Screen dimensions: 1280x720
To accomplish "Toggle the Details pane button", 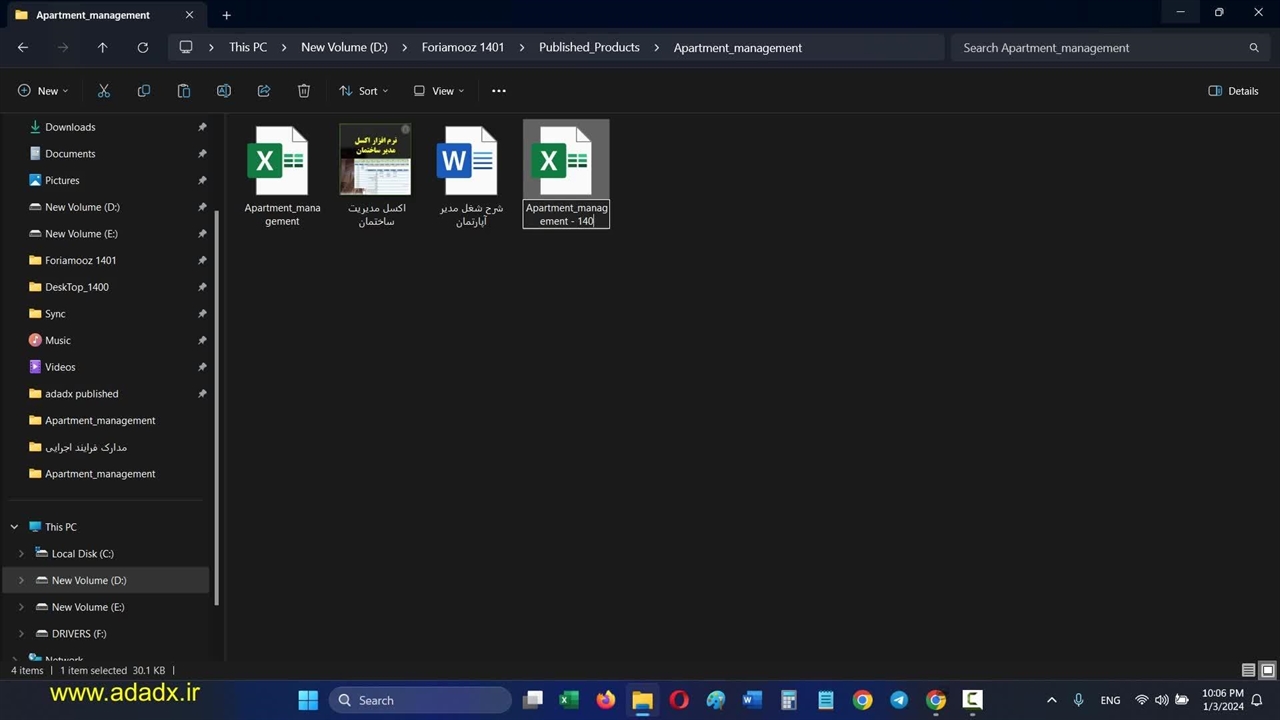I will (x=1233, y=91).
